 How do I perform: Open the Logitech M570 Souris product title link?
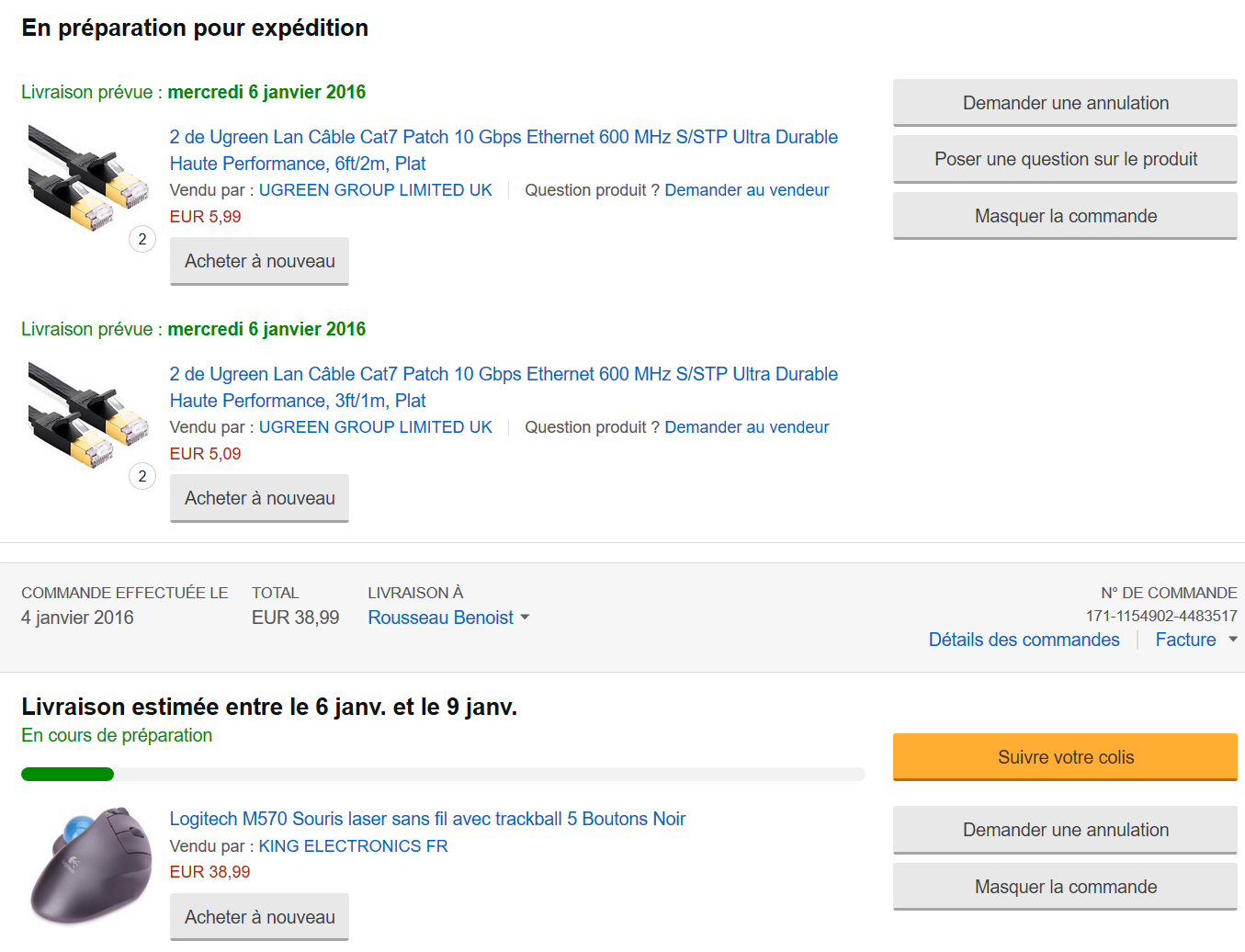(427, 819)
